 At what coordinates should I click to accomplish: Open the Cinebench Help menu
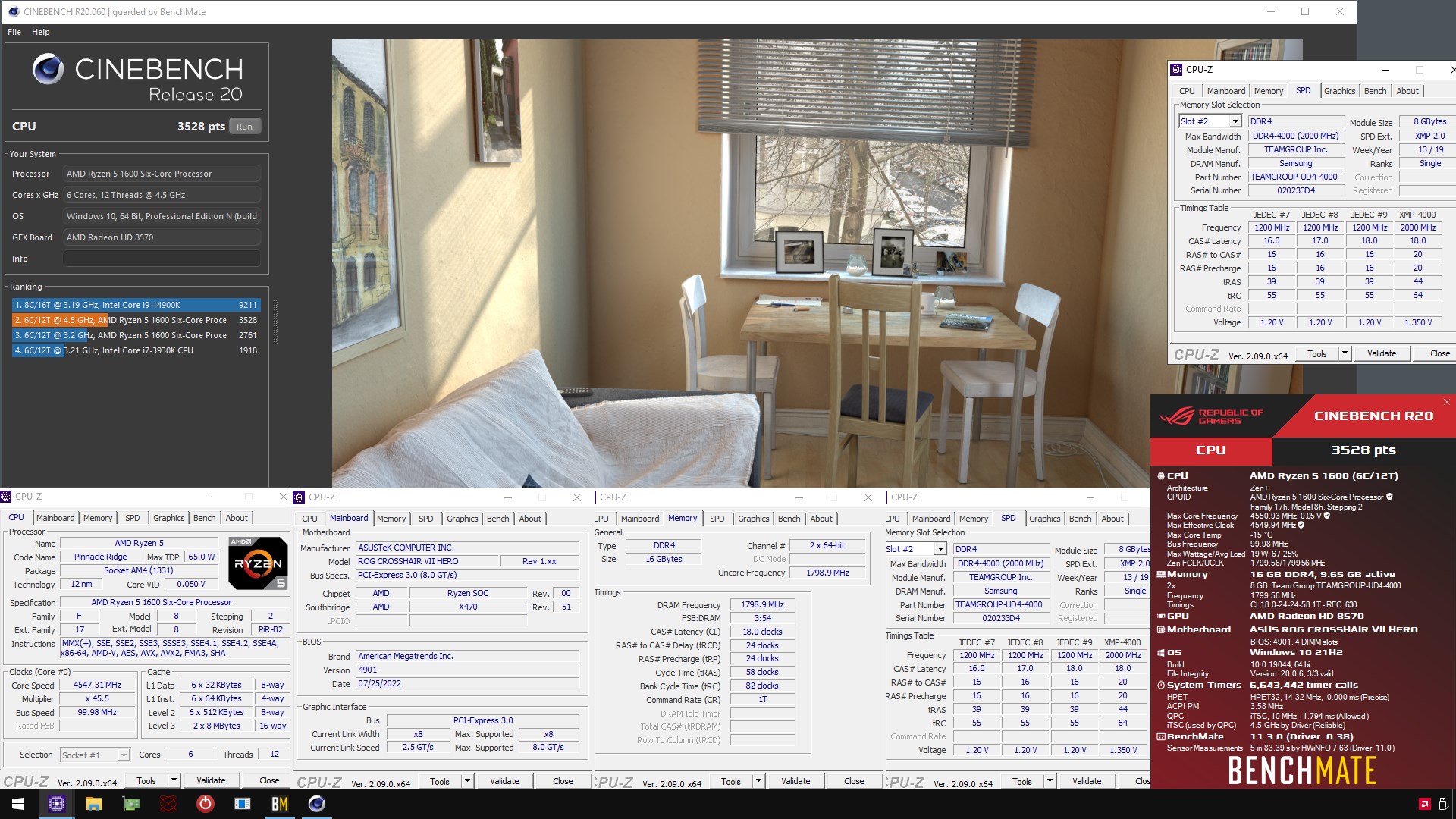[x=41, y=32]
